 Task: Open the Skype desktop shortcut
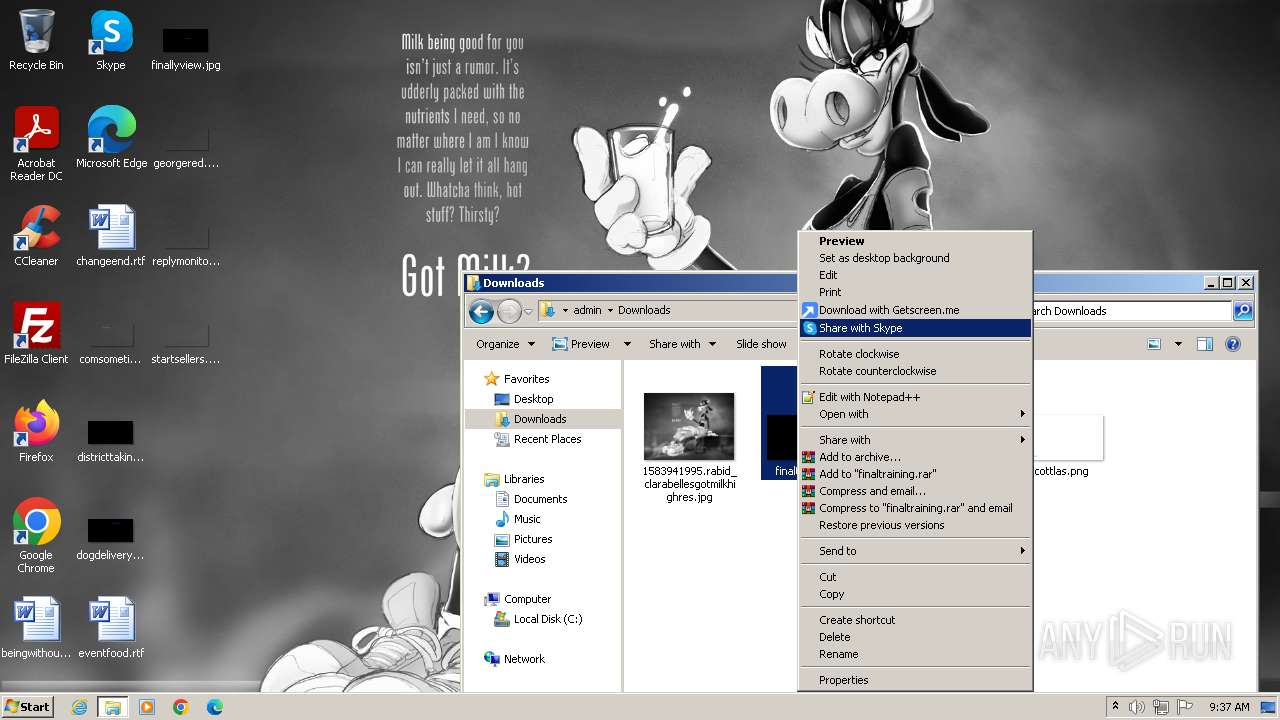tap(110, 40)
